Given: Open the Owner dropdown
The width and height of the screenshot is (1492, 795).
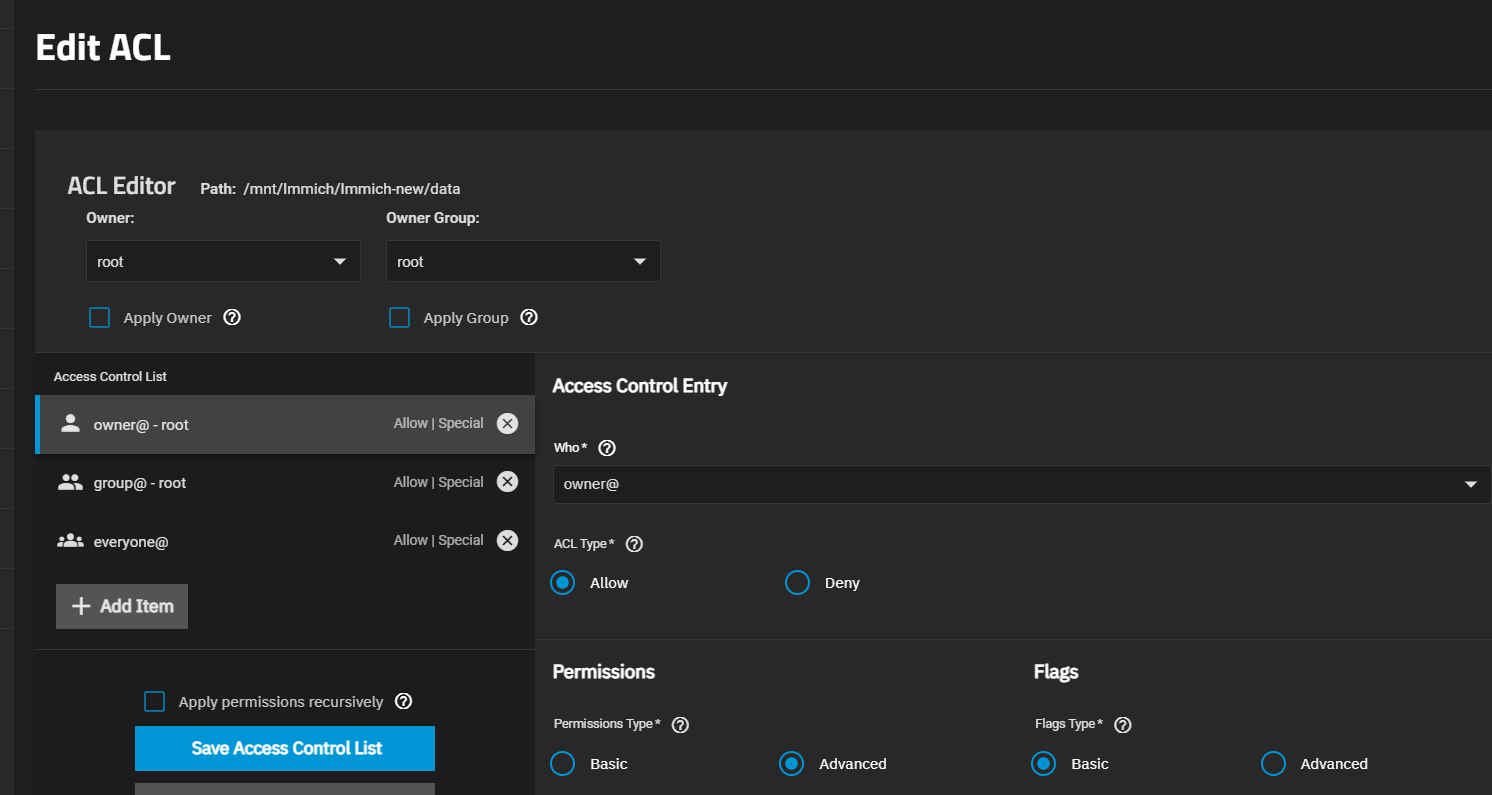Looking at the screenshot, I should [x=223, y=262].
